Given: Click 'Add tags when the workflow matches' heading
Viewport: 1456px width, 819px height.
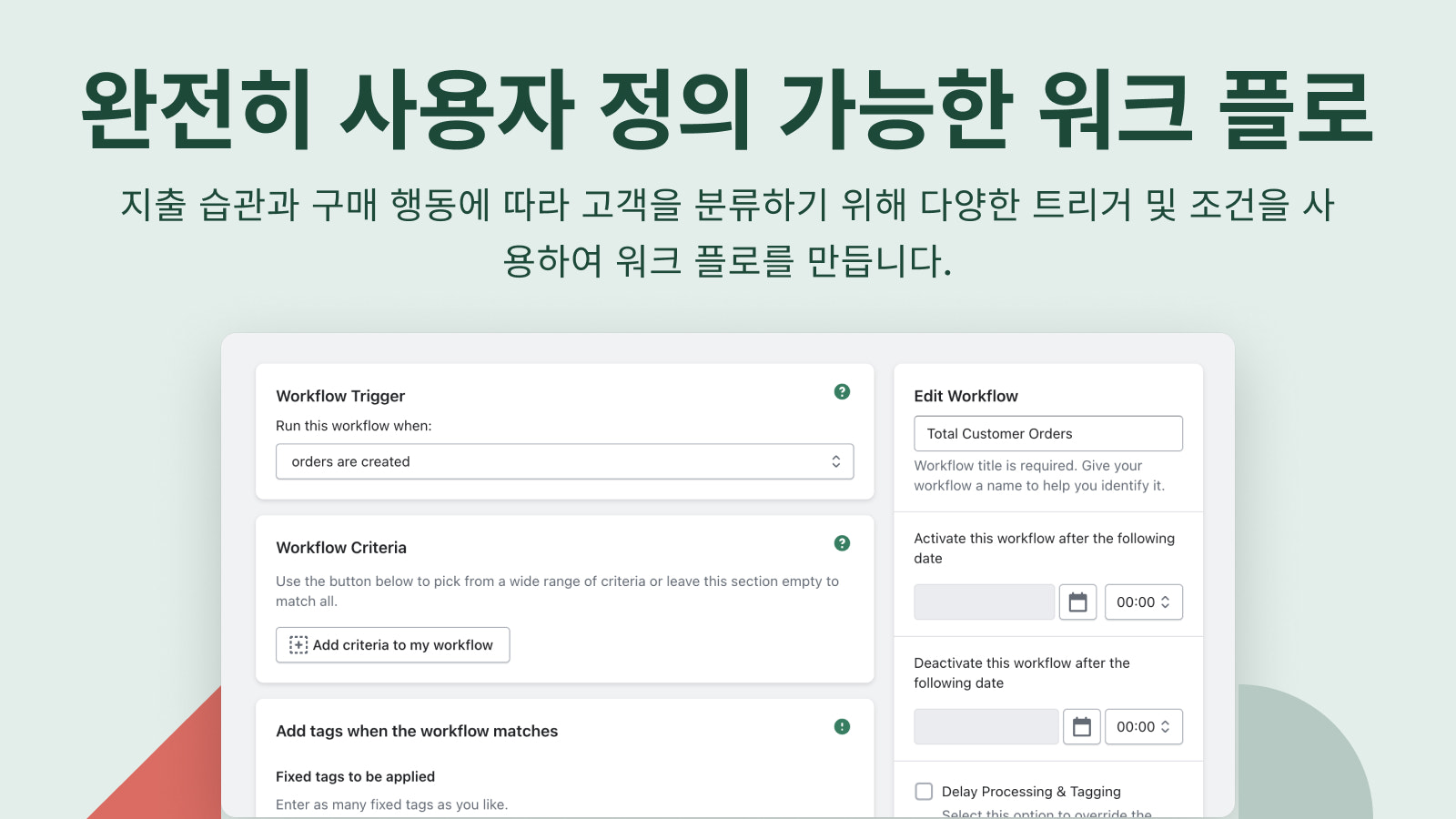Looking at the screenshot, I should pos(417,731).
